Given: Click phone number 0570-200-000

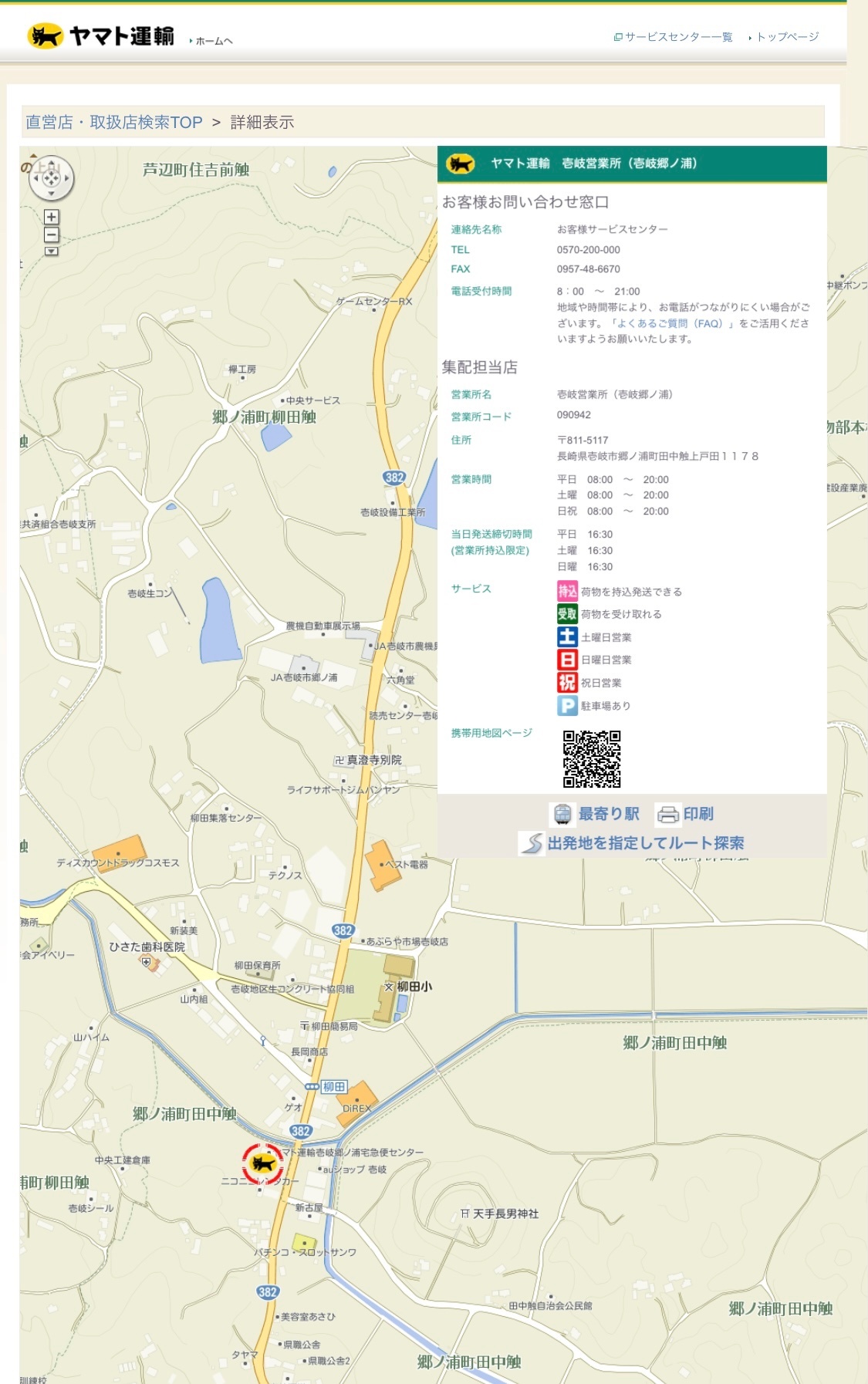Looking at the screenshot, I should click(x=588, y=249).
